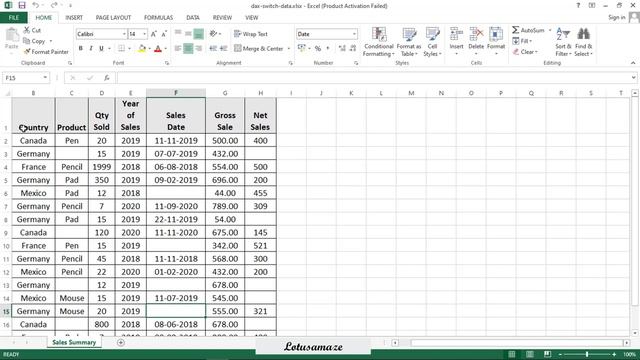Image resolution: width=640 pixels, height=360 pixels.
Task: Click Format cells button
Action: pos(496,41)
